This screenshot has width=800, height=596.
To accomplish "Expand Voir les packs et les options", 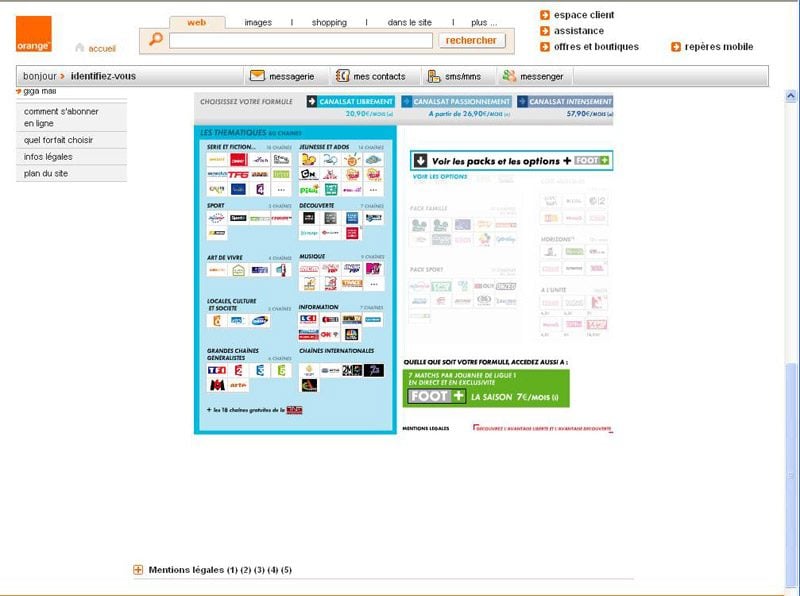I will [x=511, y=161].
